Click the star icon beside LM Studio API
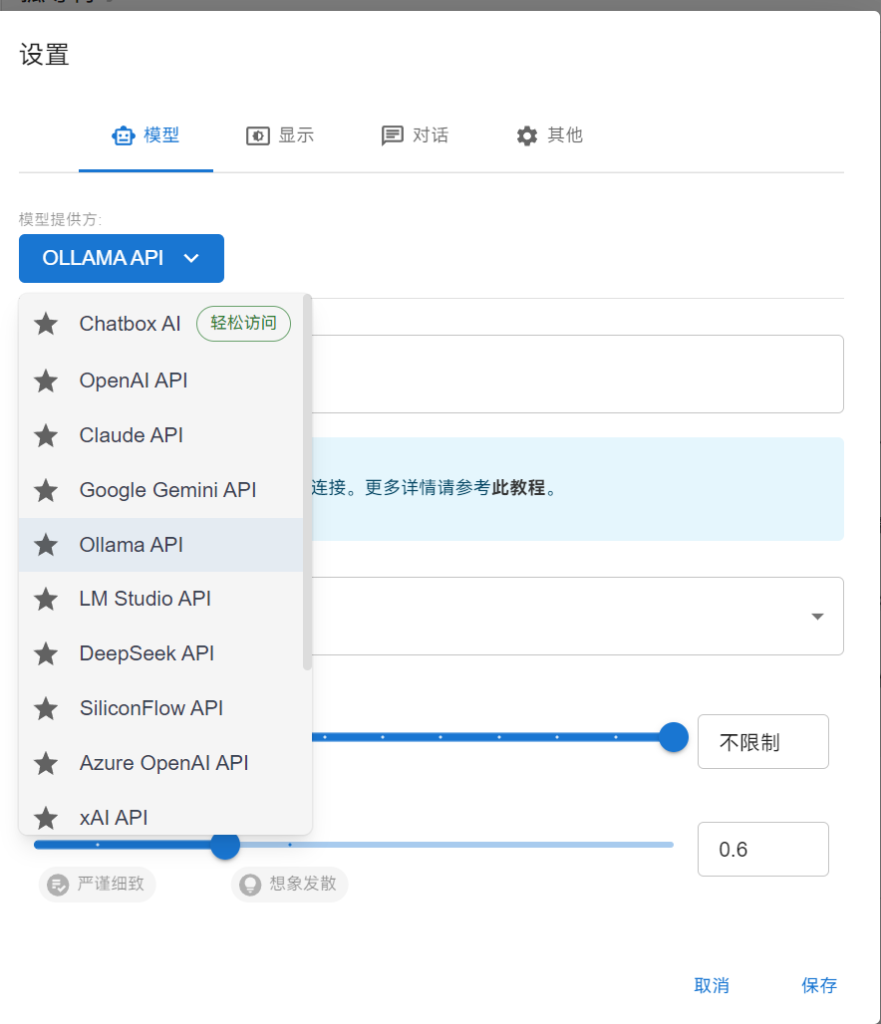 46,599
